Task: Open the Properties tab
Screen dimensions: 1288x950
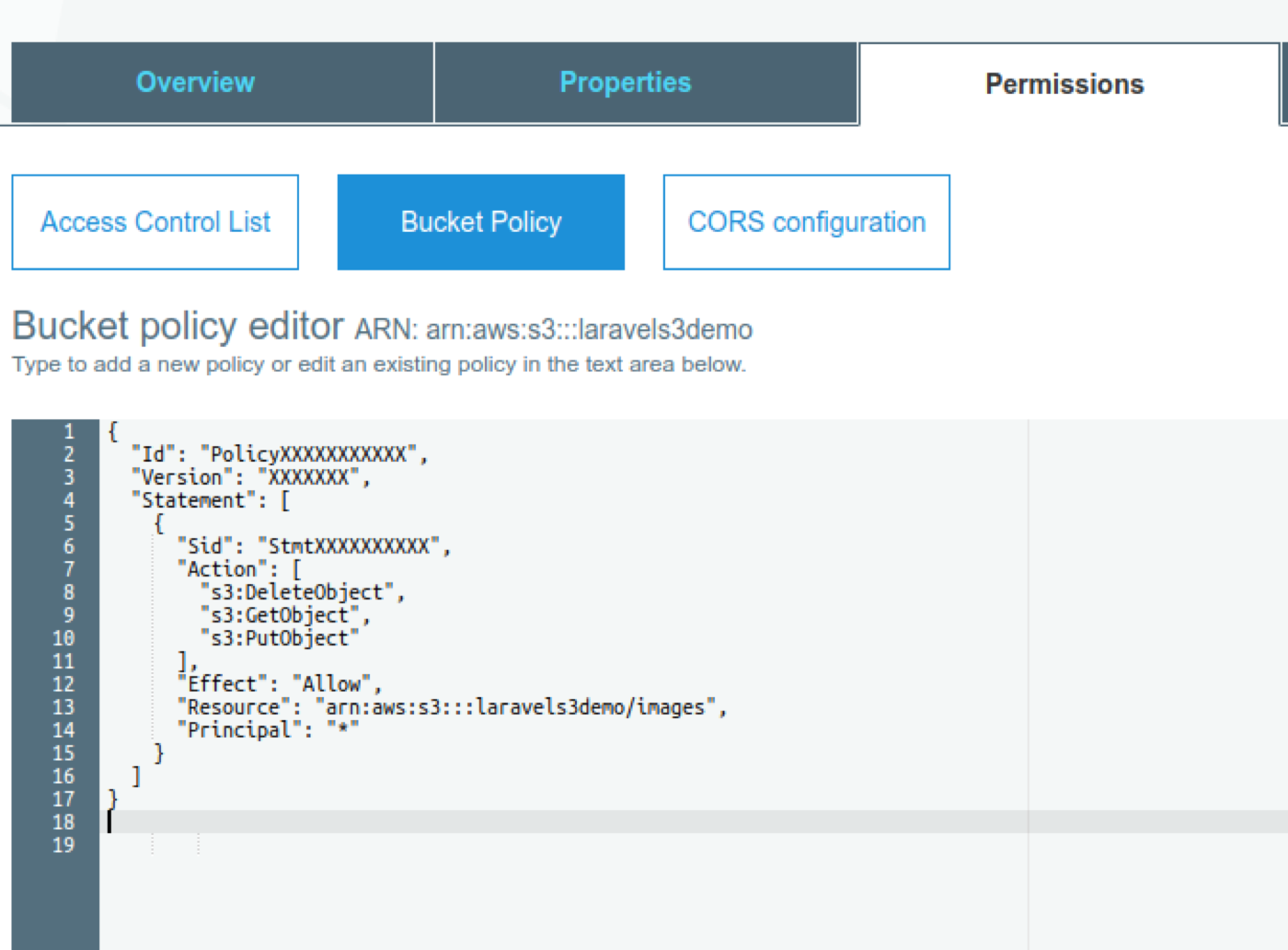Action: (645, 83)
